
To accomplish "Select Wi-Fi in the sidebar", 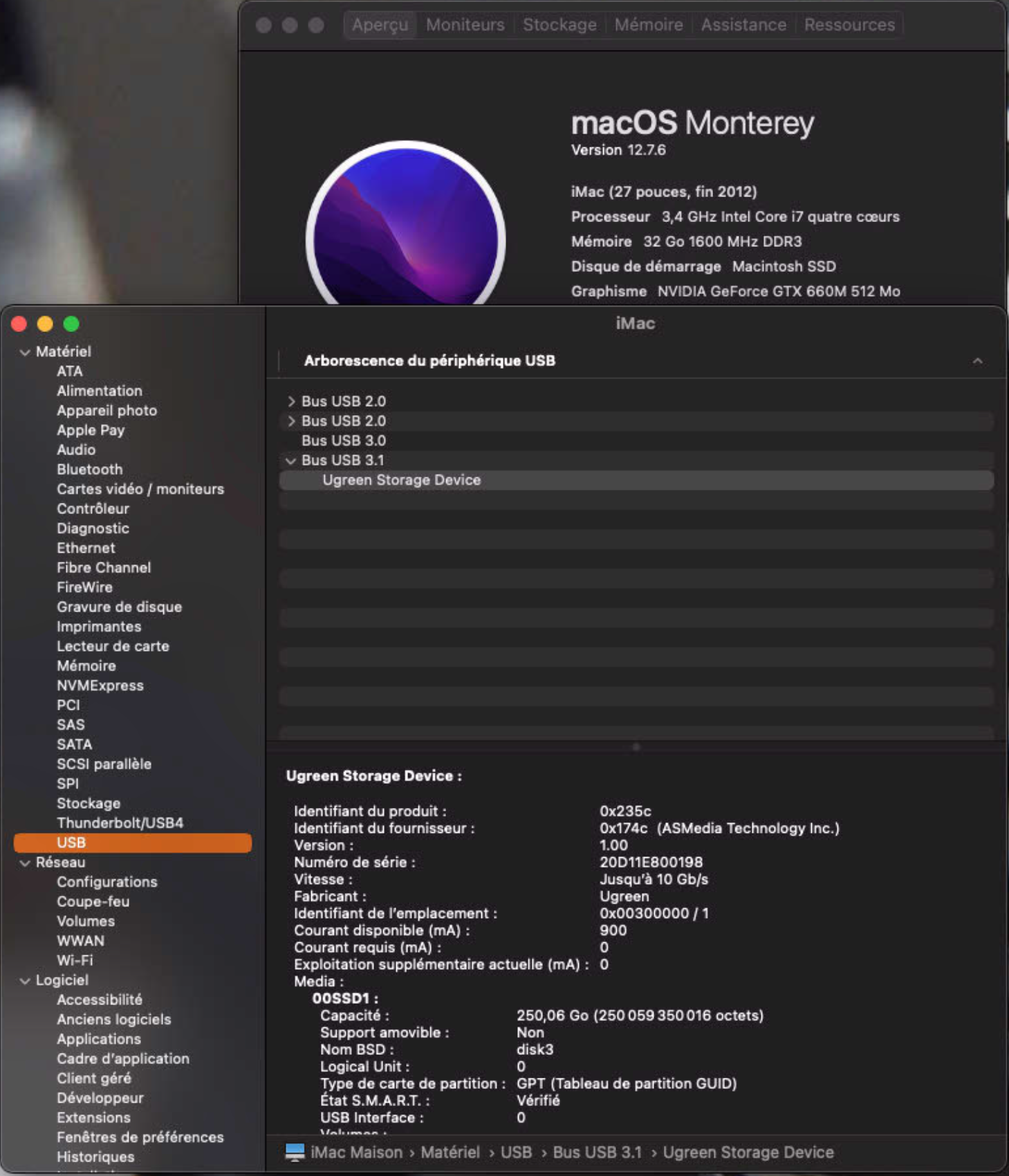I will pos(75,961).
